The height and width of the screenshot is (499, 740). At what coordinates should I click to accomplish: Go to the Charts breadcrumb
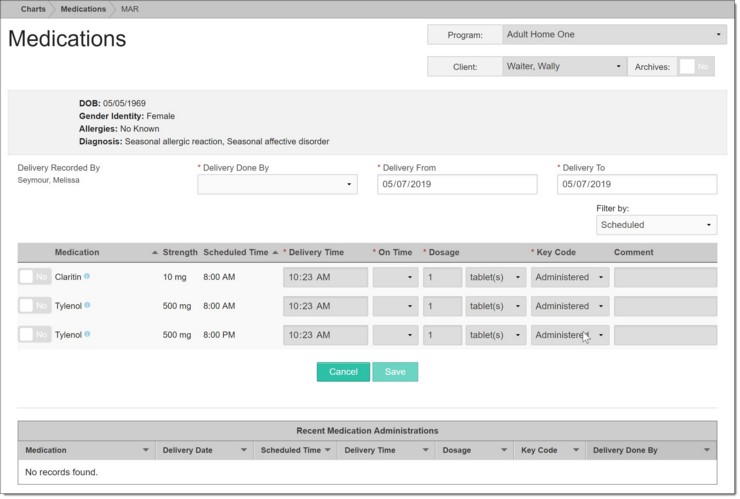coord(32,9)
